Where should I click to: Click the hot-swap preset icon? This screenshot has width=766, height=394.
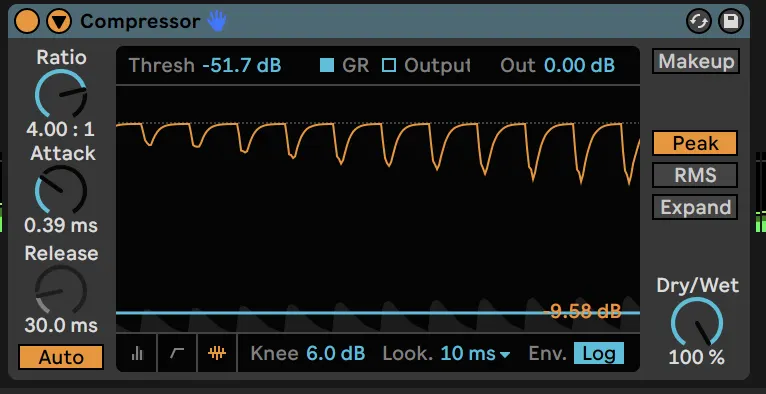coord(699,22)
